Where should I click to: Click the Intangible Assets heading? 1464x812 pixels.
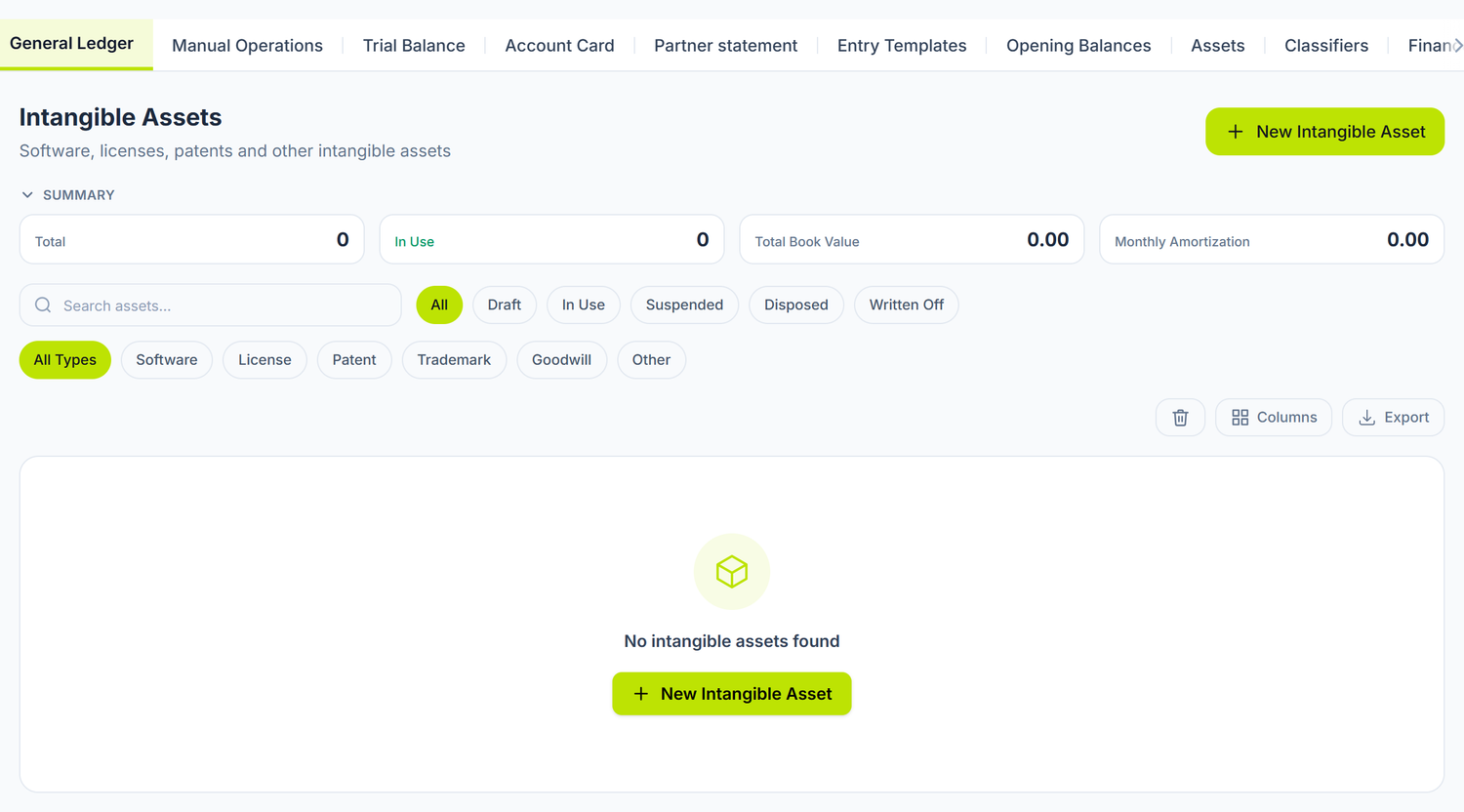(121, 118)
